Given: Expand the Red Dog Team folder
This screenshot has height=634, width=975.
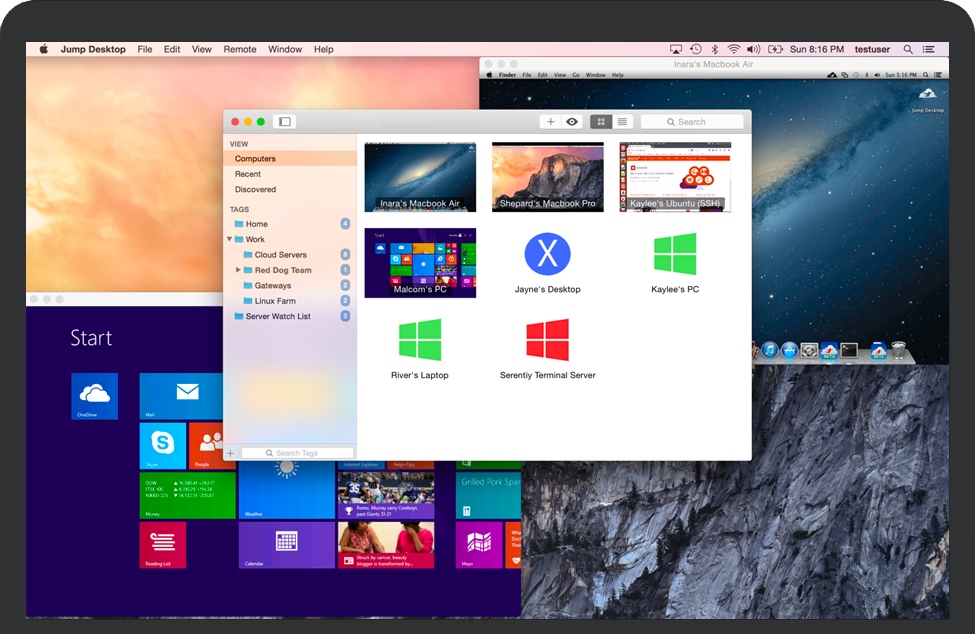Looking at the screenshot, I should point(238,270).
